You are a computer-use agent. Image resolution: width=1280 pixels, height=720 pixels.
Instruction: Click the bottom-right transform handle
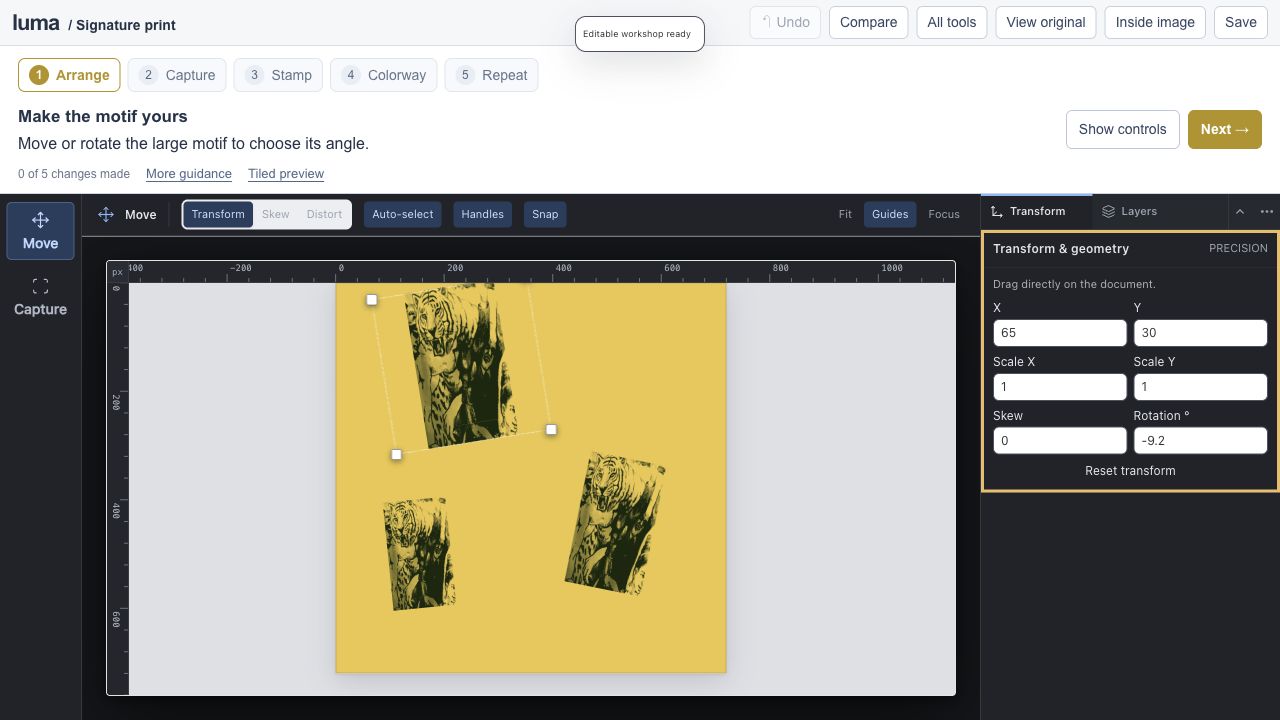[551, 430]
